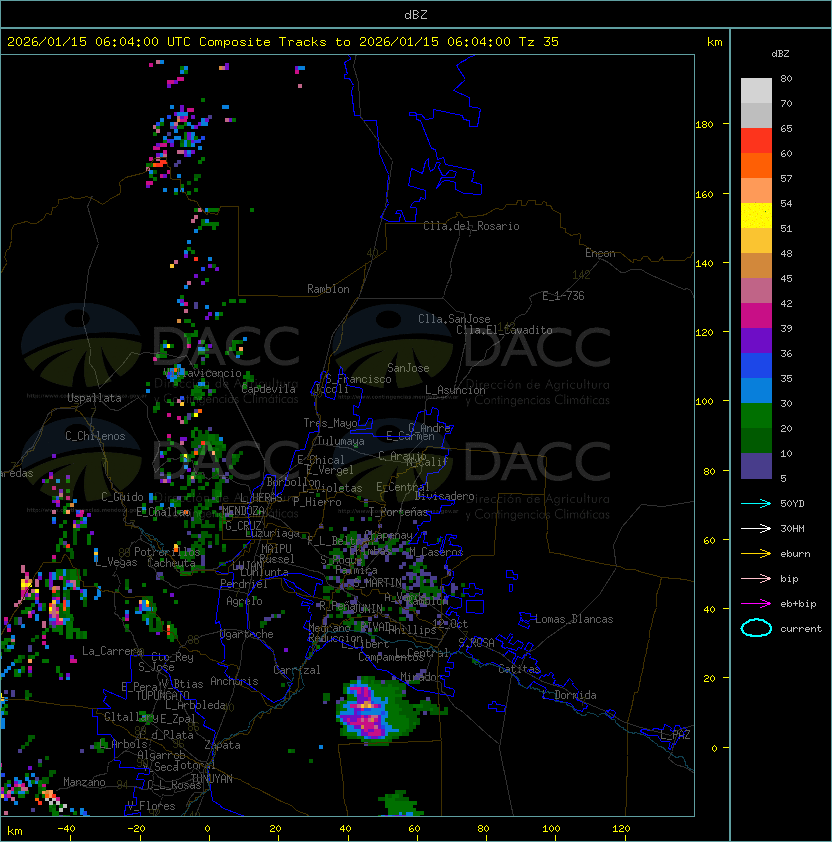
Task: Click the Manzano map label
Action: (84, 782)
